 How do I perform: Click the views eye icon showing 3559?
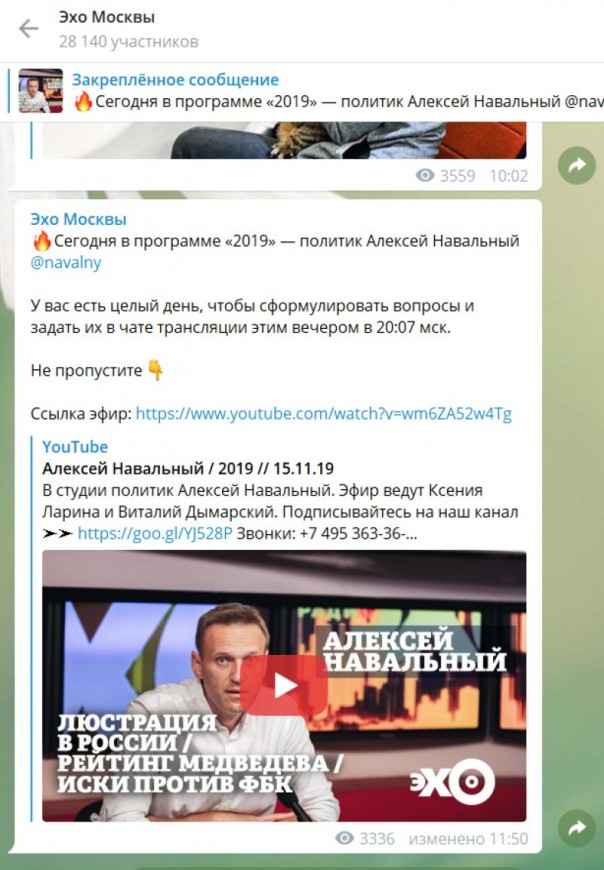coord(425,176)
